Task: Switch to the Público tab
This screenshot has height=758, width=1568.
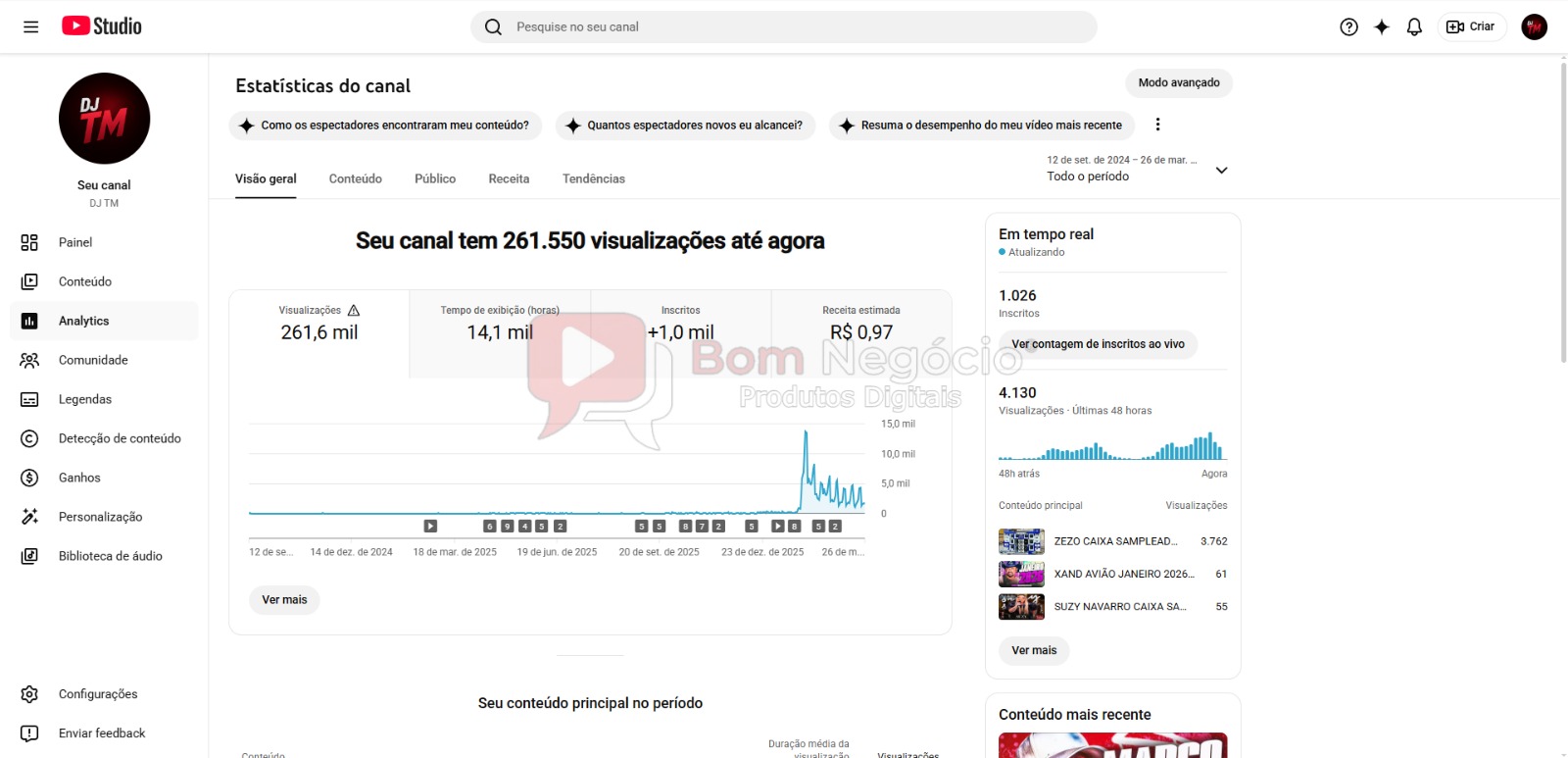Action: click(x=435, y=179)
